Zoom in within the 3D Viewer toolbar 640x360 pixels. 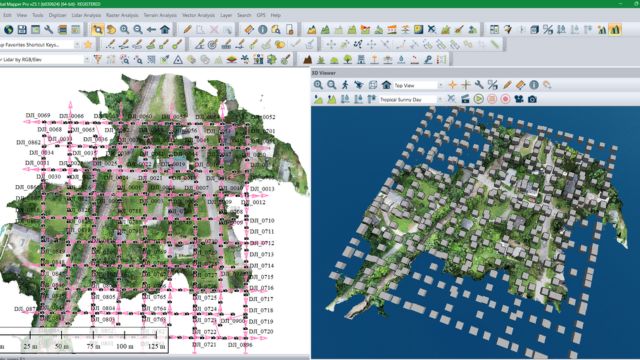[318, 85]
